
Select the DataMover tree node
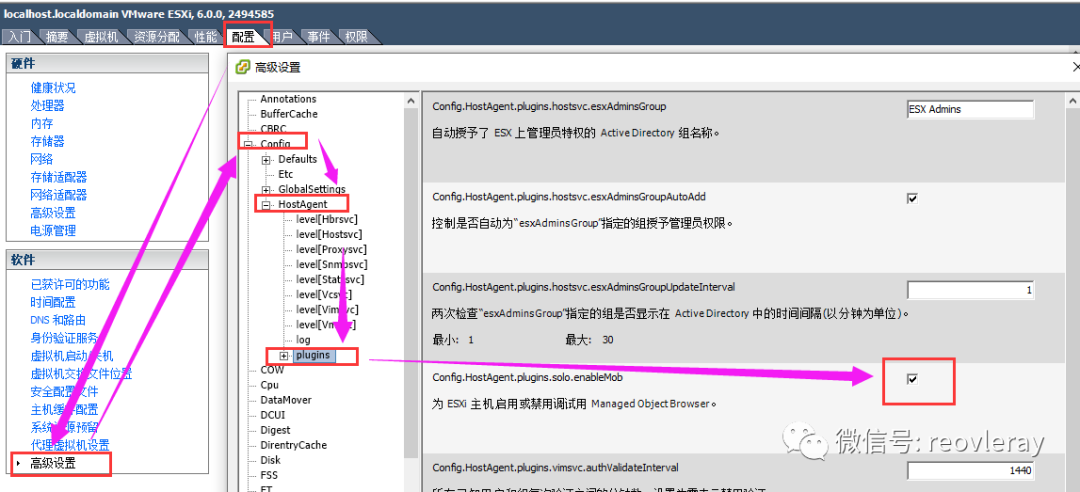(285, 400)
